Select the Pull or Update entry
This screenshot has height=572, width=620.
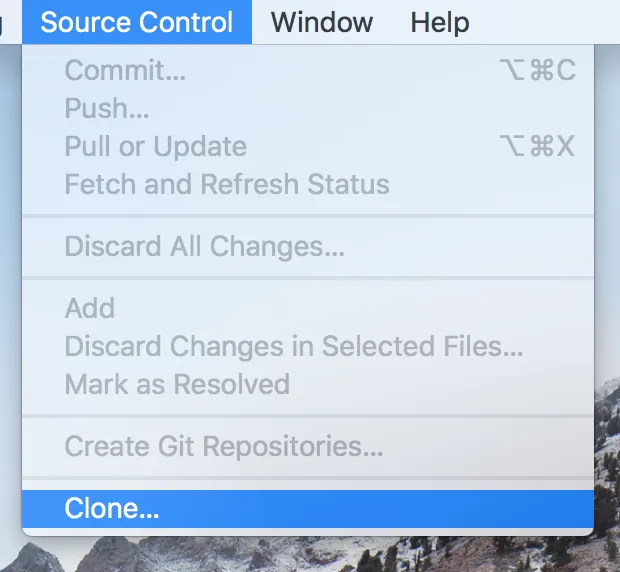pyautogui.click(x=155, y=146)
